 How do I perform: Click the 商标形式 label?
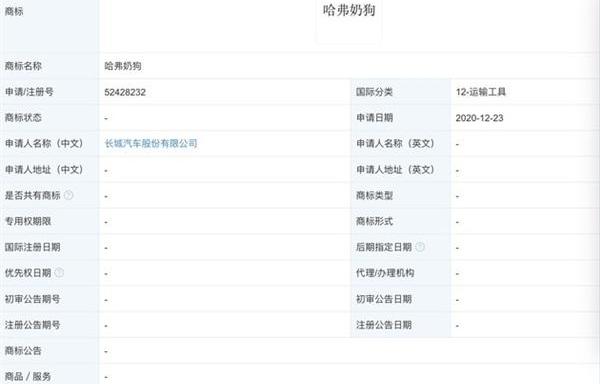374,221
